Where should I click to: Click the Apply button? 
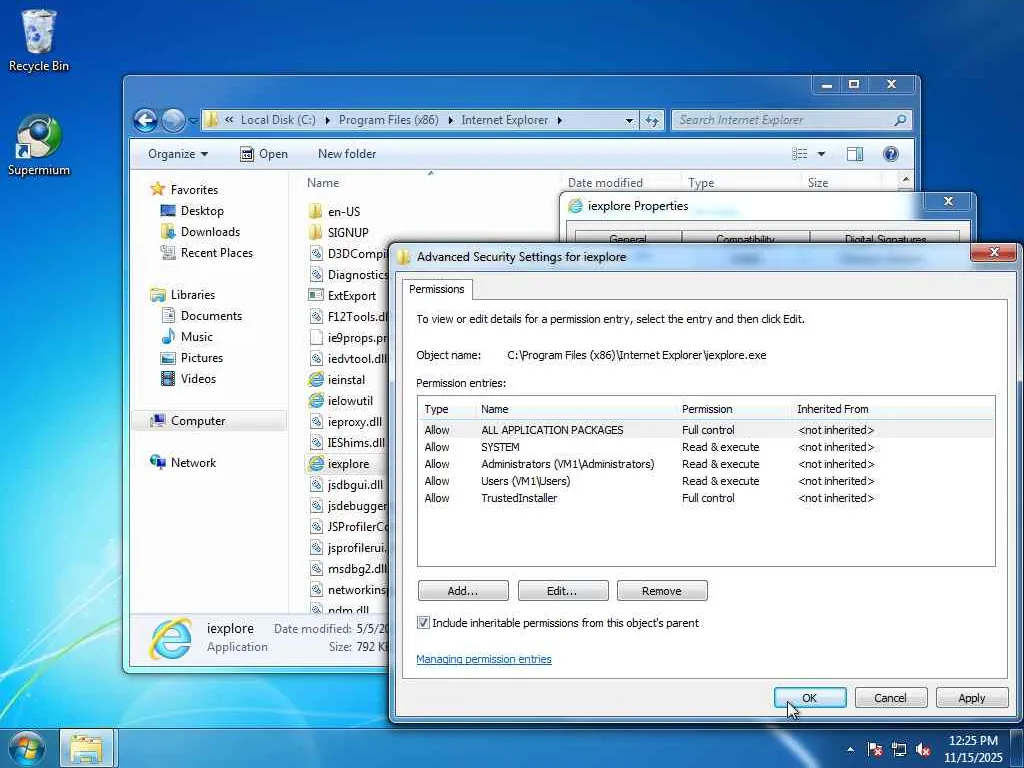click(x=972, y=698)
